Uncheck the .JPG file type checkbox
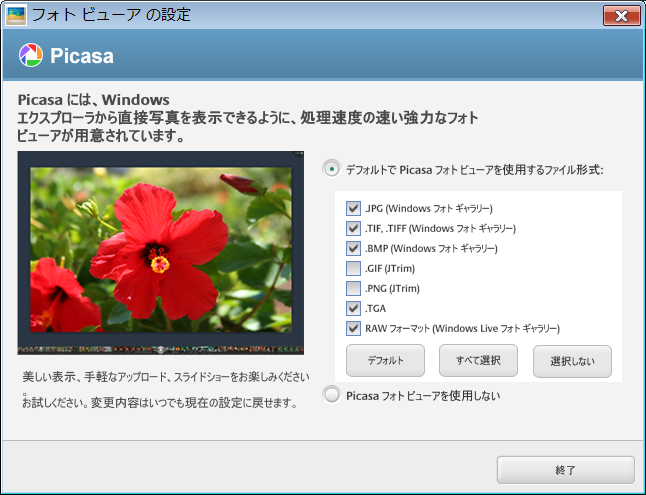The width and height of the screenshot is (646, 495). click(353, 208)
